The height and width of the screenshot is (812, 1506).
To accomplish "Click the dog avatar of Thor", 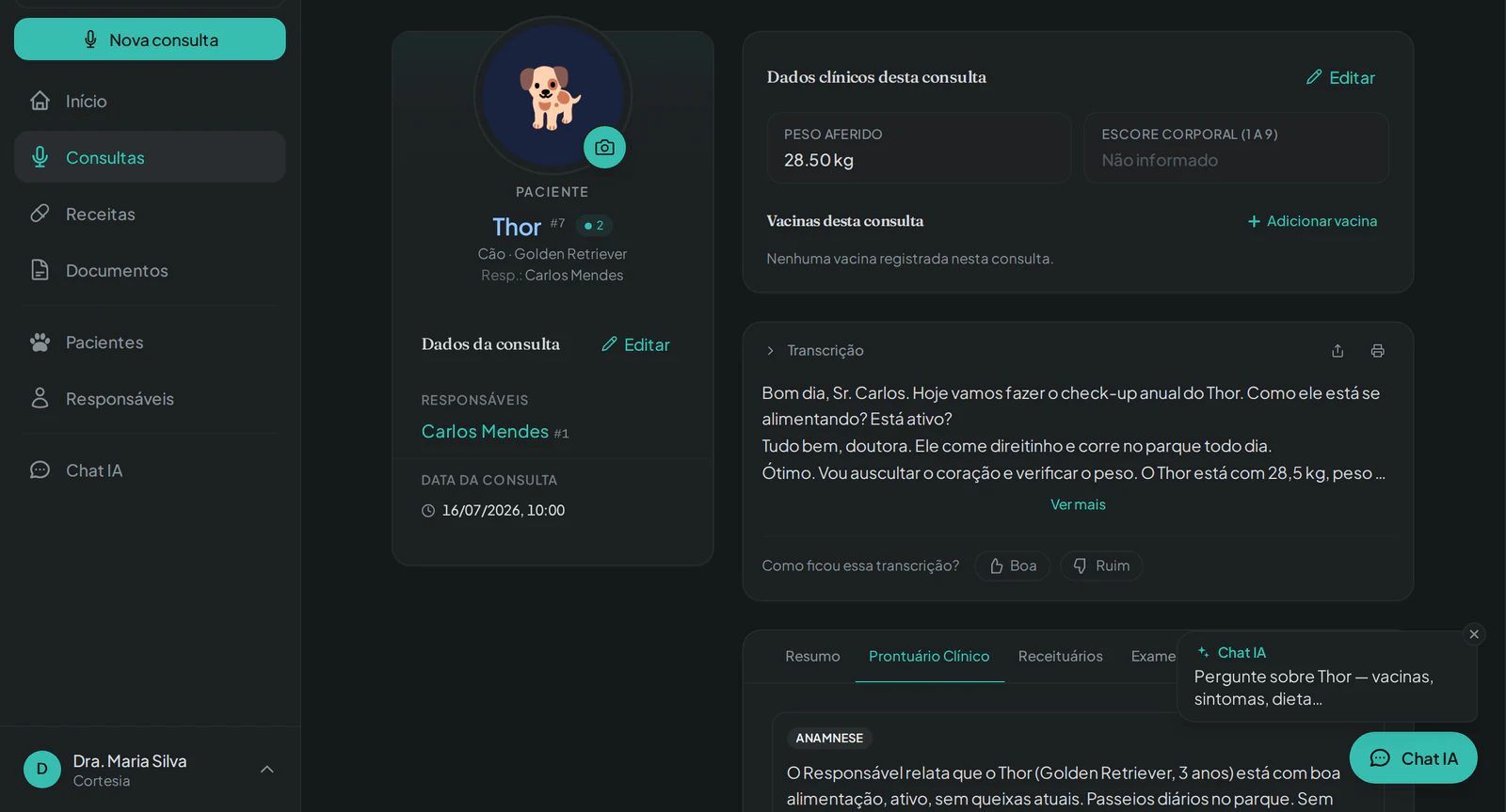I will tap(551, 95).
